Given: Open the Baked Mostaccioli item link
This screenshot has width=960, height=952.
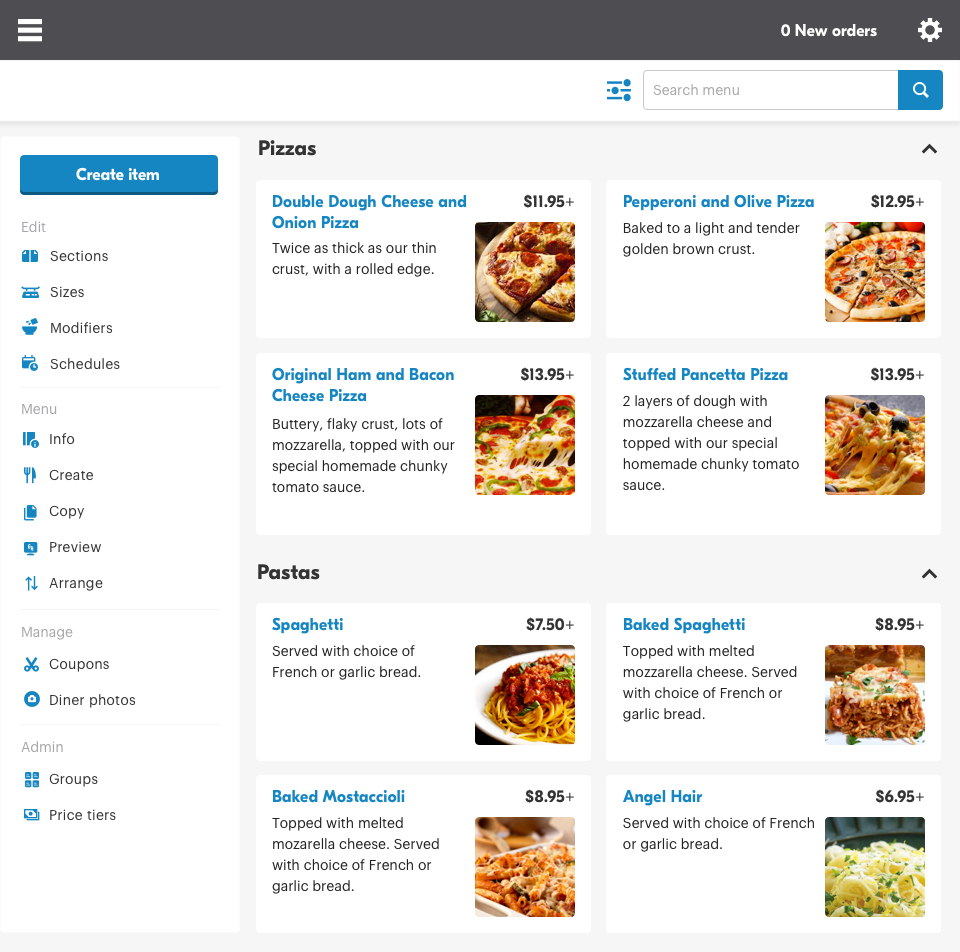Looking at the screenshot, I should click(338, 796).
